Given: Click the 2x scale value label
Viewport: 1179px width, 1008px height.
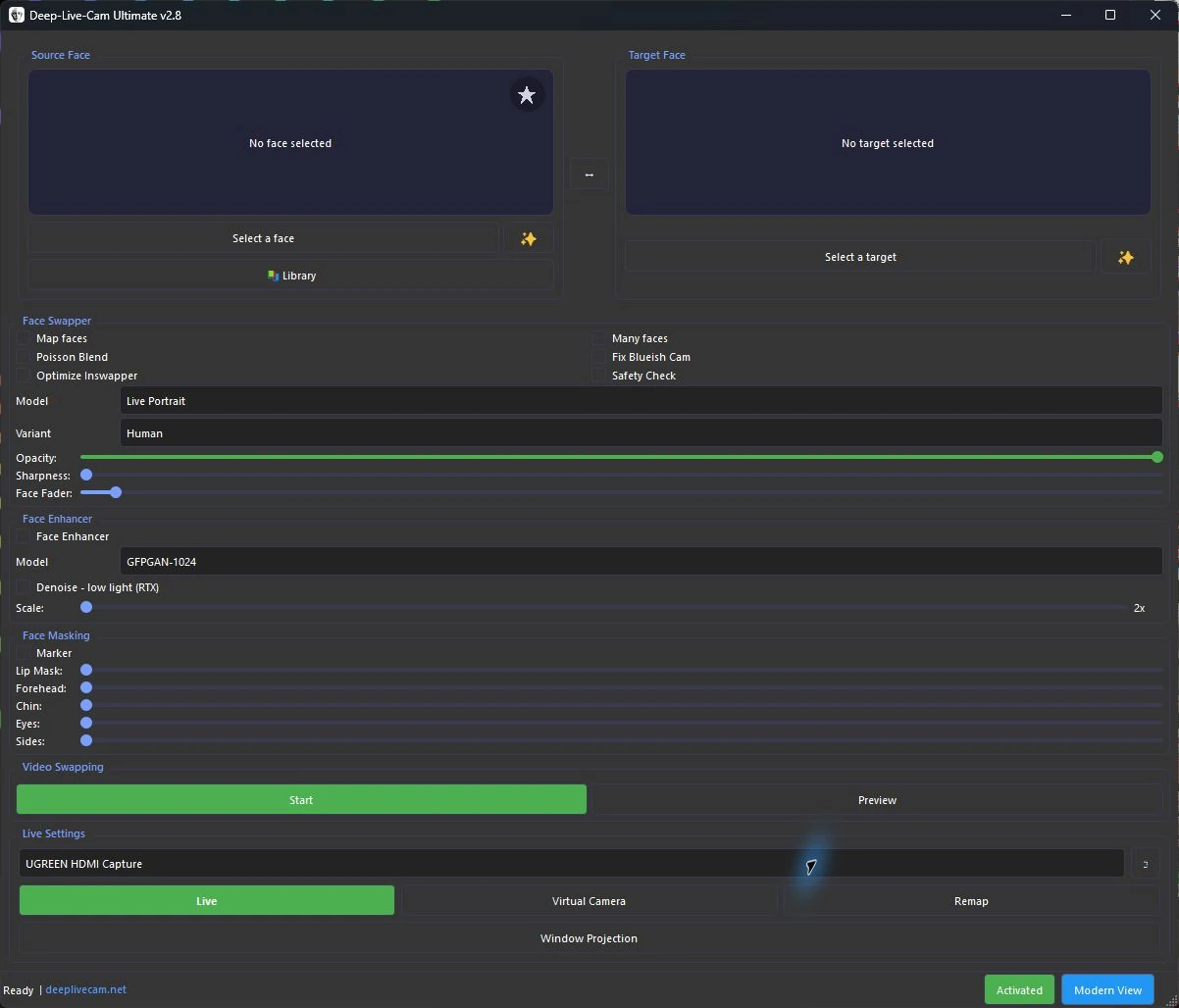Looking at the screenshot, I should tap(1140, 608).
